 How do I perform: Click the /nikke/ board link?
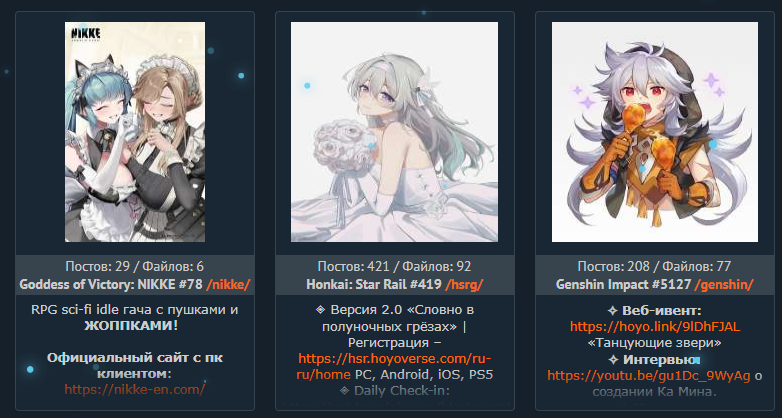tap(228, 285)
